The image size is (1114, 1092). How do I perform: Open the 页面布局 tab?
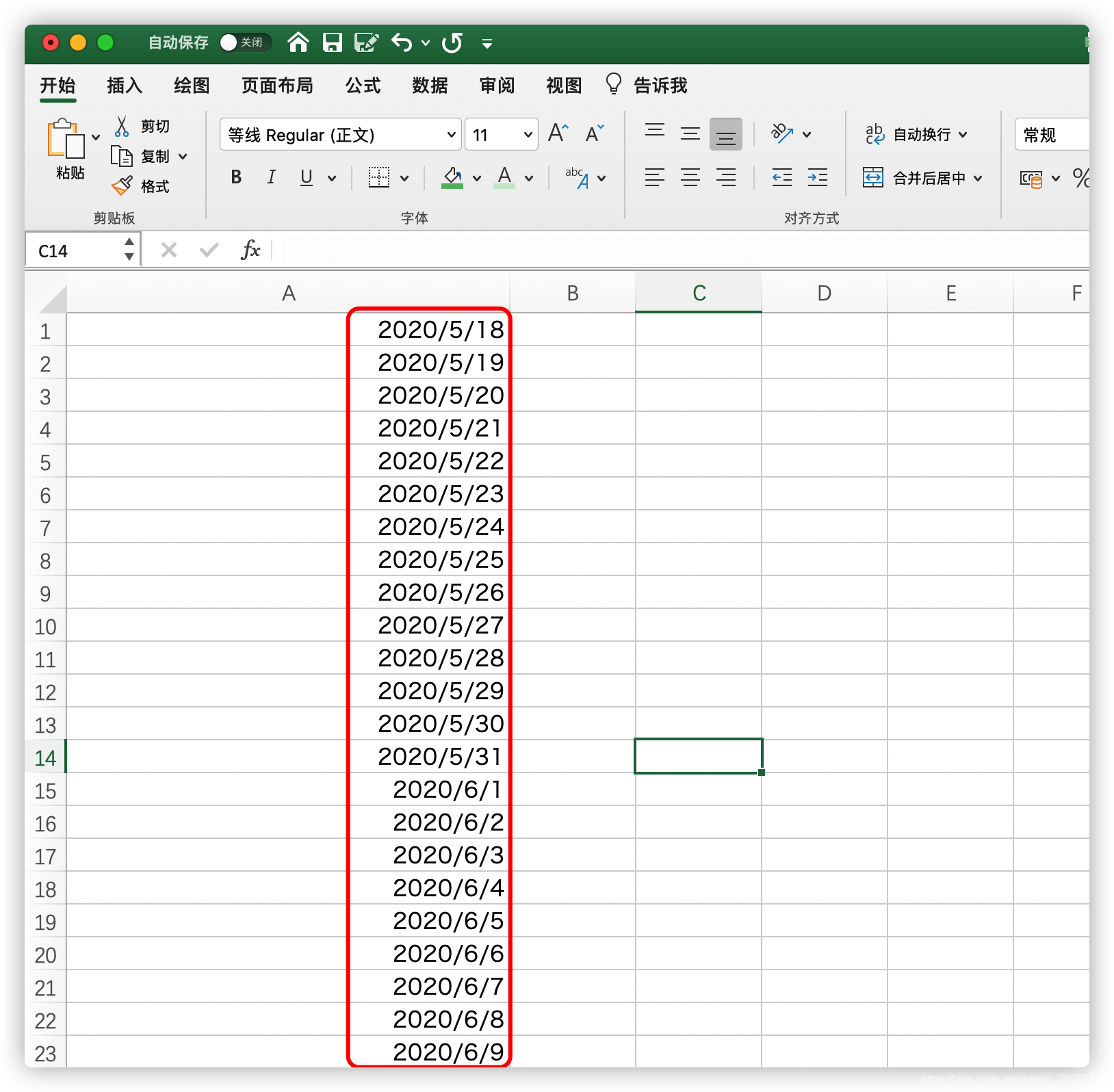click(277, 85)
